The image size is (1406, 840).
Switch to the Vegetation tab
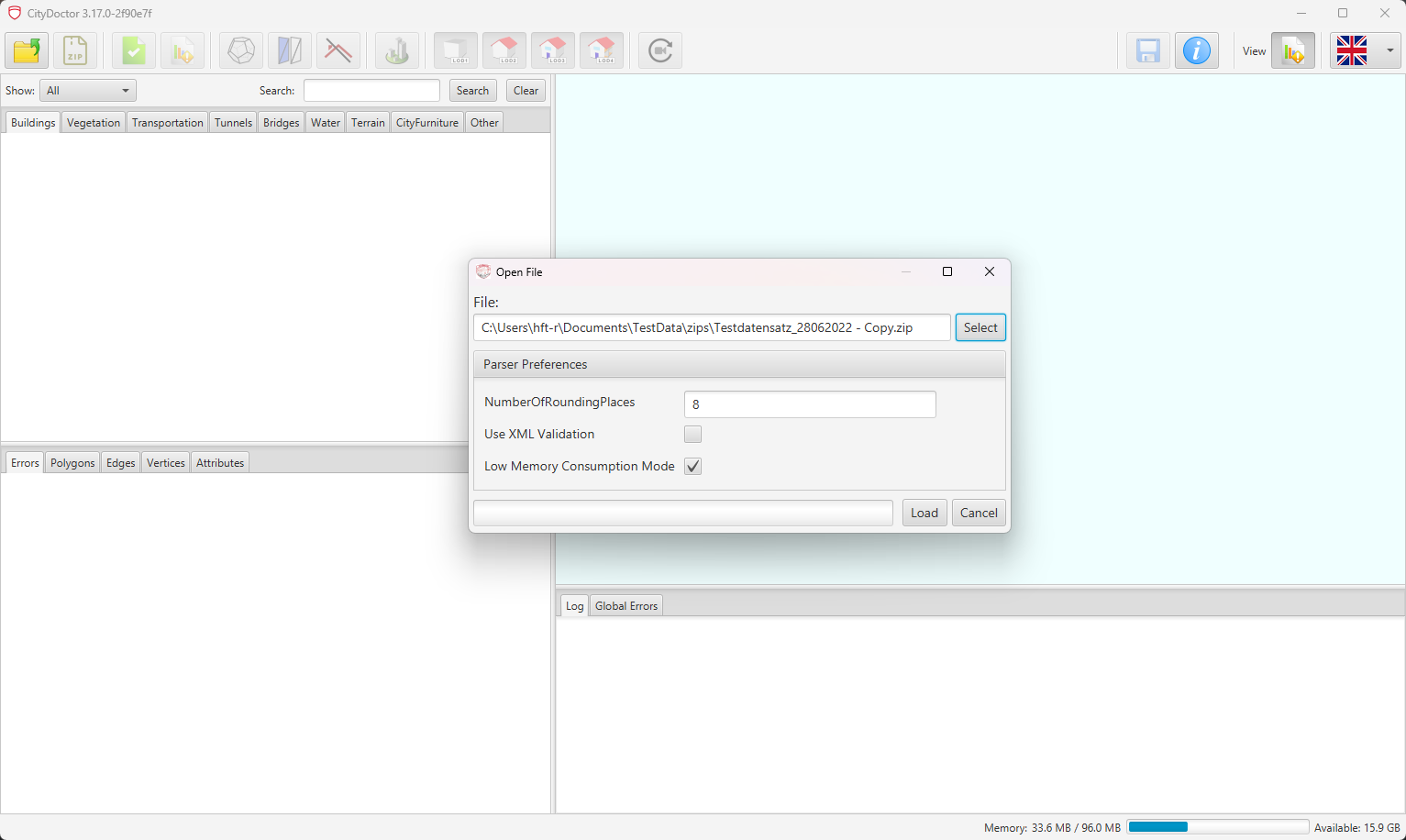(94, 123)
